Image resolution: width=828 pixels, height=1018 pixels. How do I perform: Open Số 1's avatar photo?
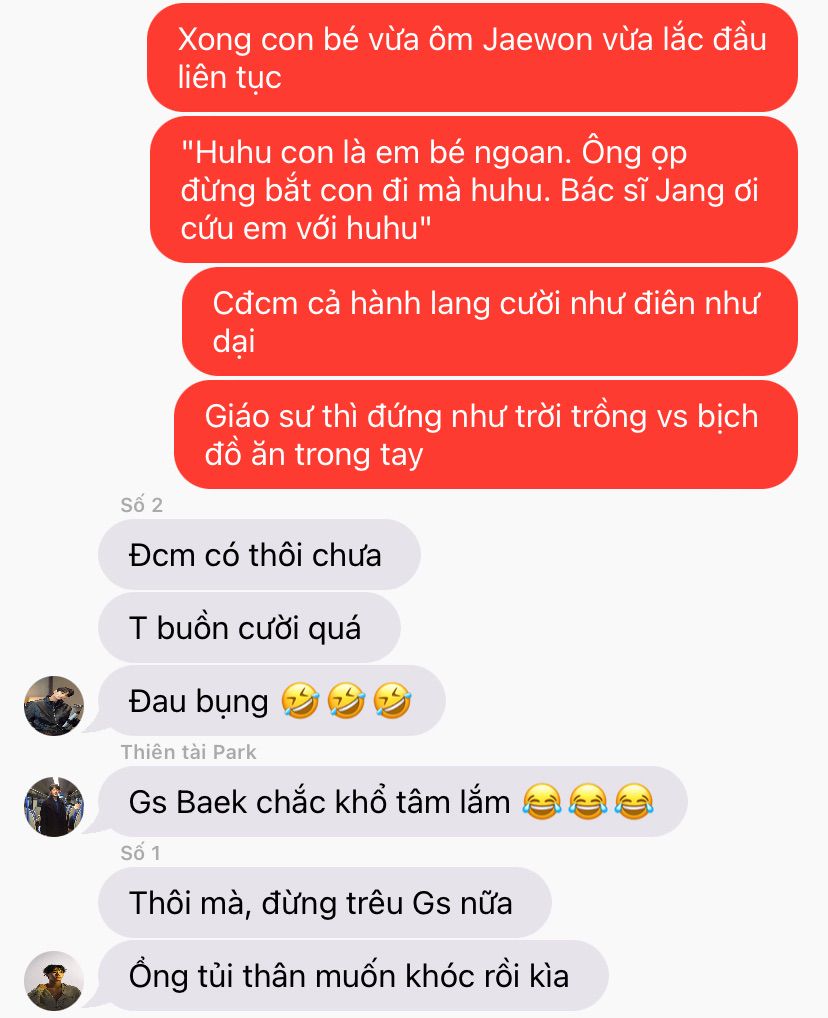pos(54,981)
